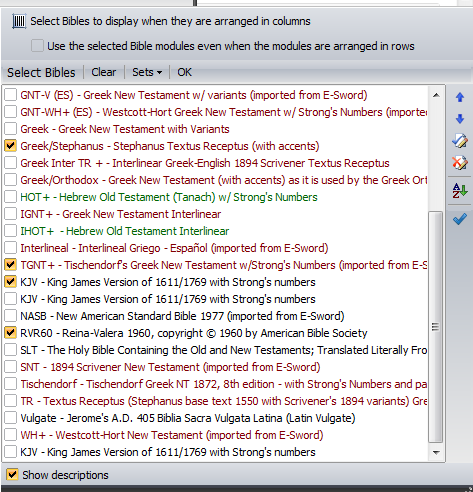
Task: Click the Clear button
Action: [x=104, y=72]
